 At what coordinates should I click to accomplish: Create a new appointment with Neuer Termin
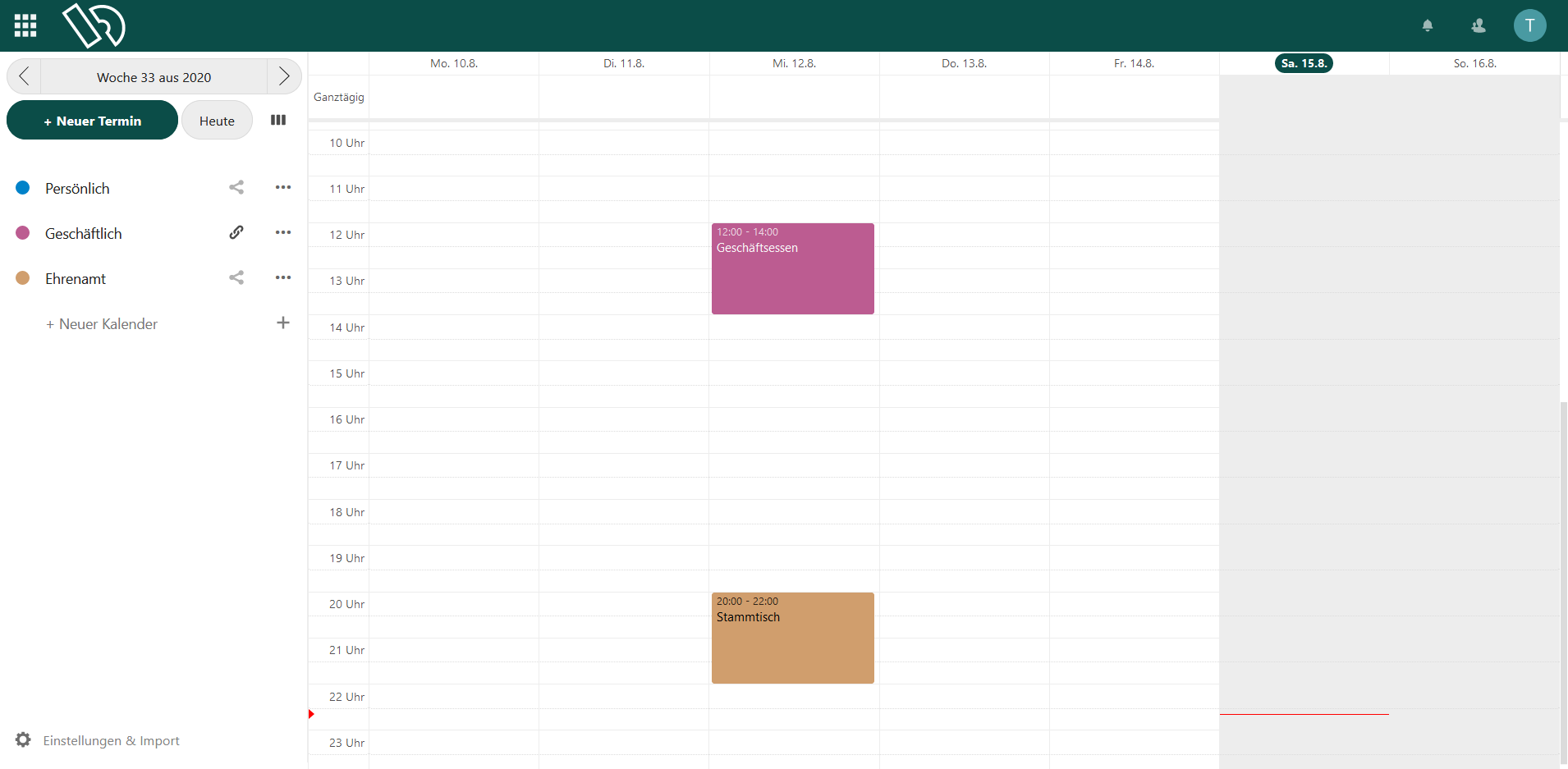[x=92, y=121]
